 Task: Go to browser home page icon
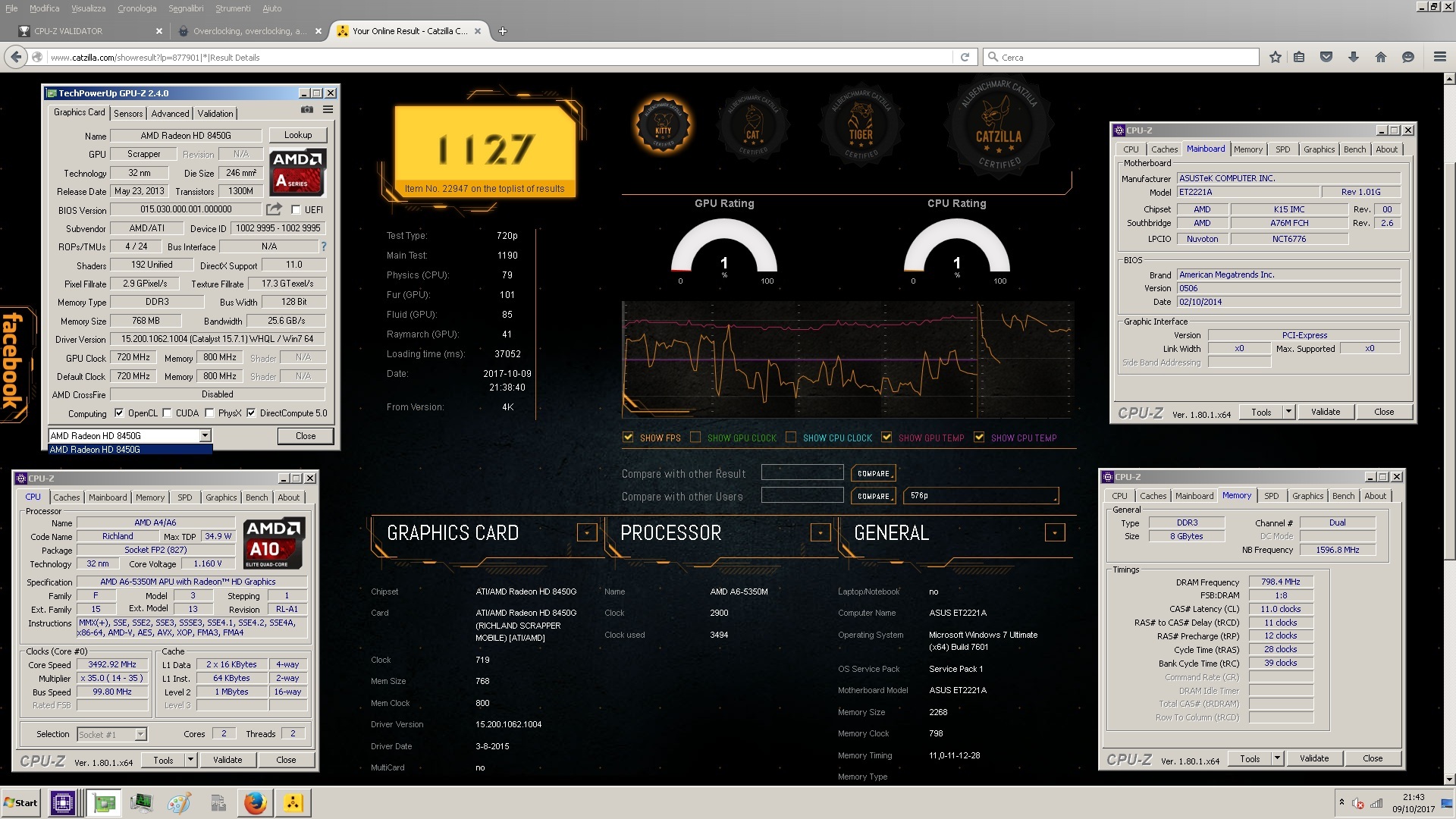tap(1381, 57)
